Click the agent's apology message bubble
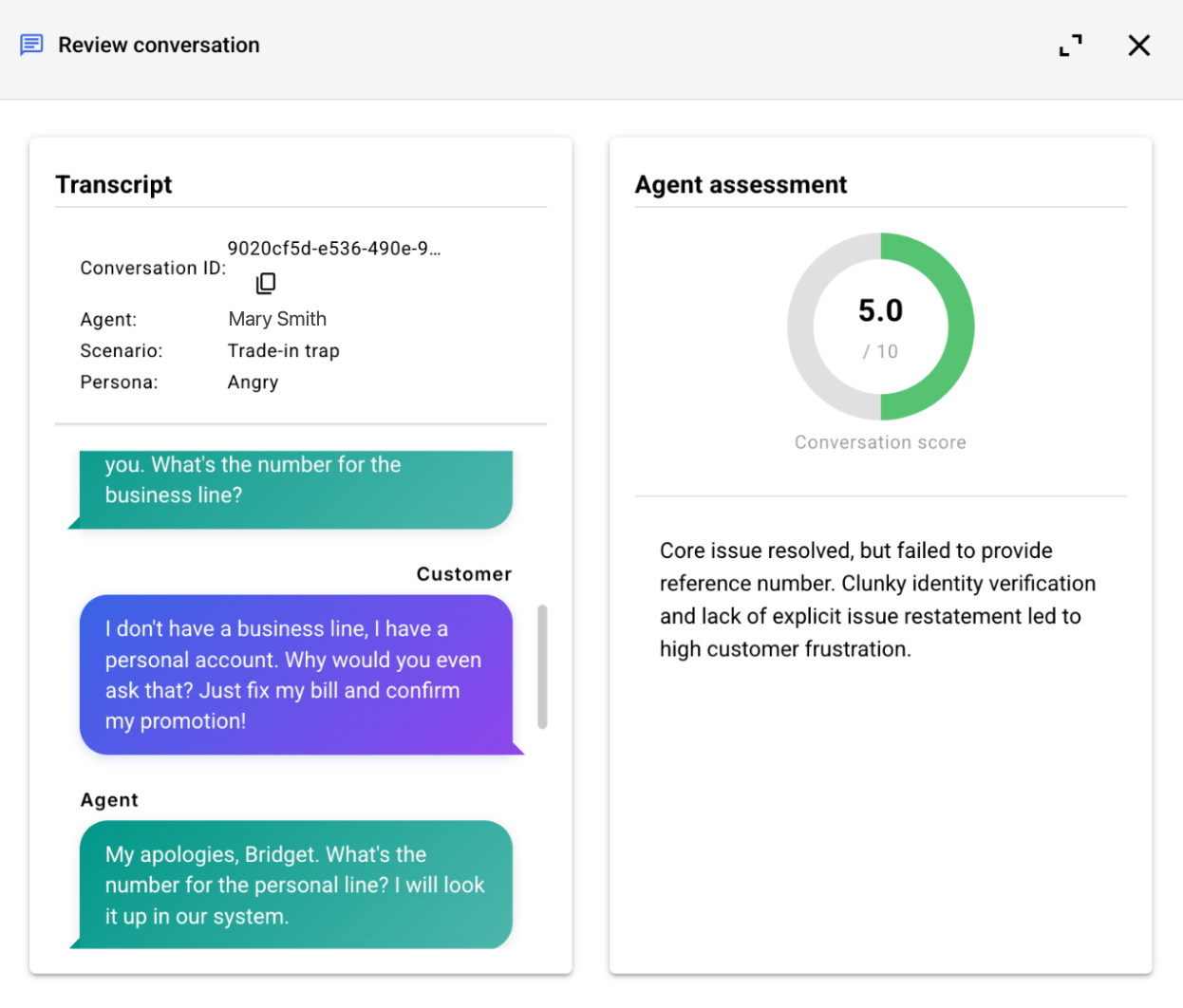The height and width of the screenshot is (1008, 1183). 294,885
